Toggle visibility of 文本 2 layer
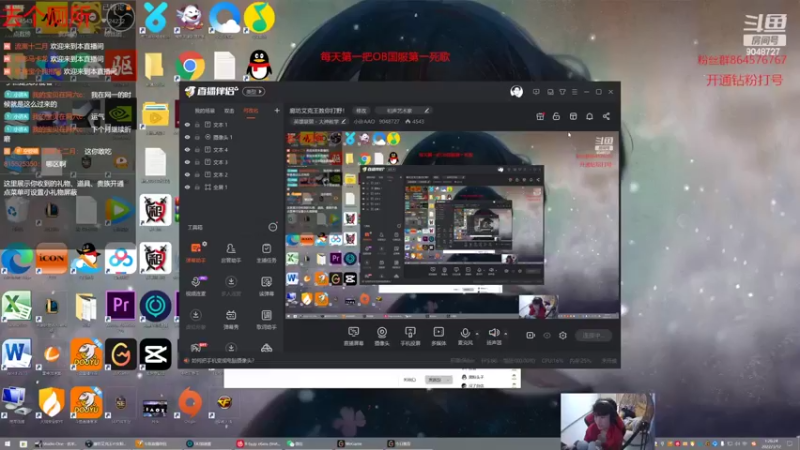The image size is (800, 450). (x=187, y=174)
